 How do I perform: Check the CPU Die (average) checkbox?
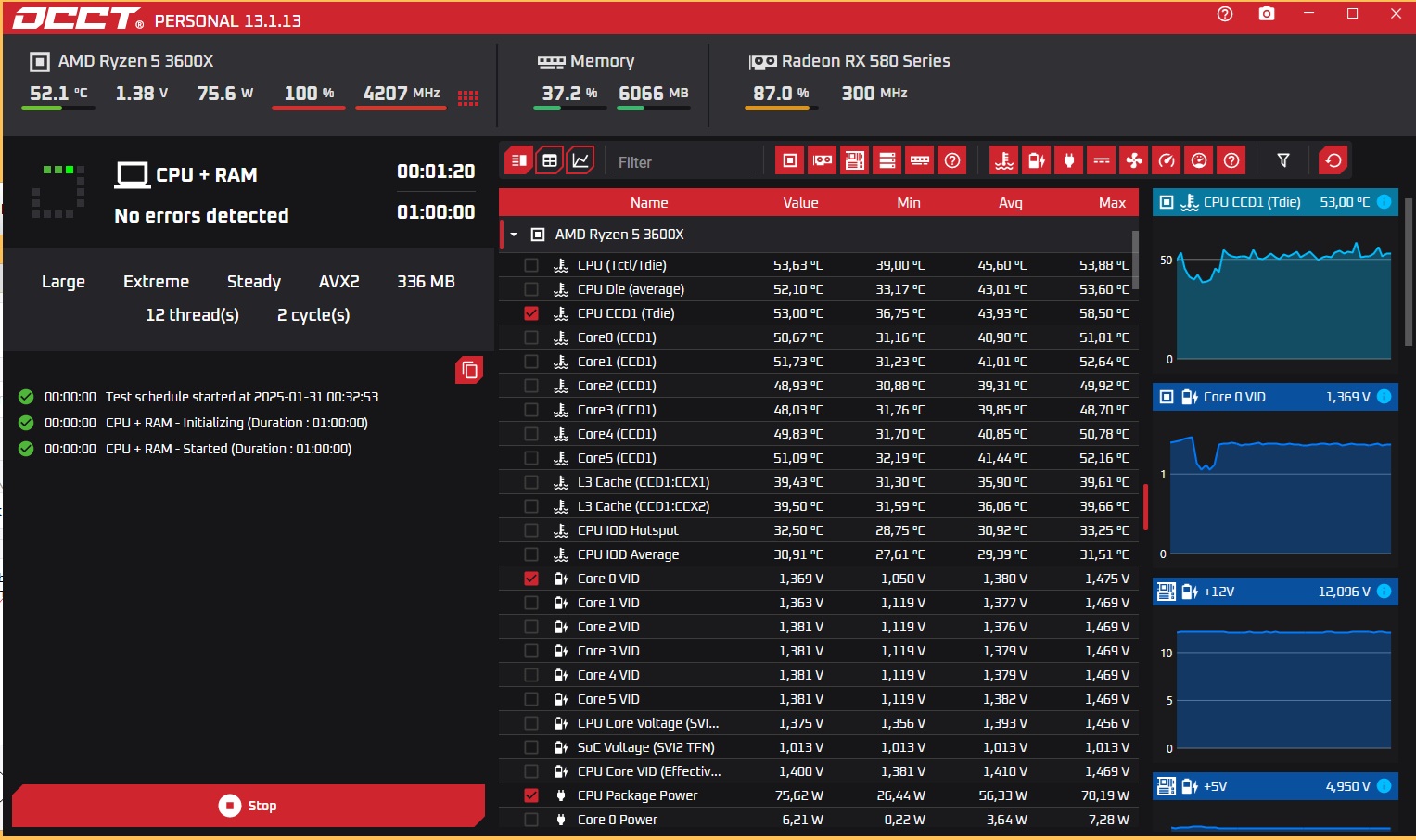tap(531, 289)
